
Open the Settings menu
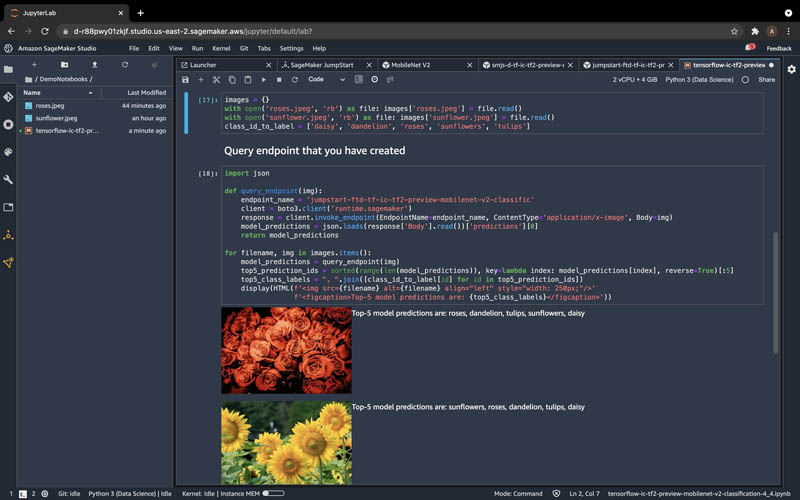291,48
